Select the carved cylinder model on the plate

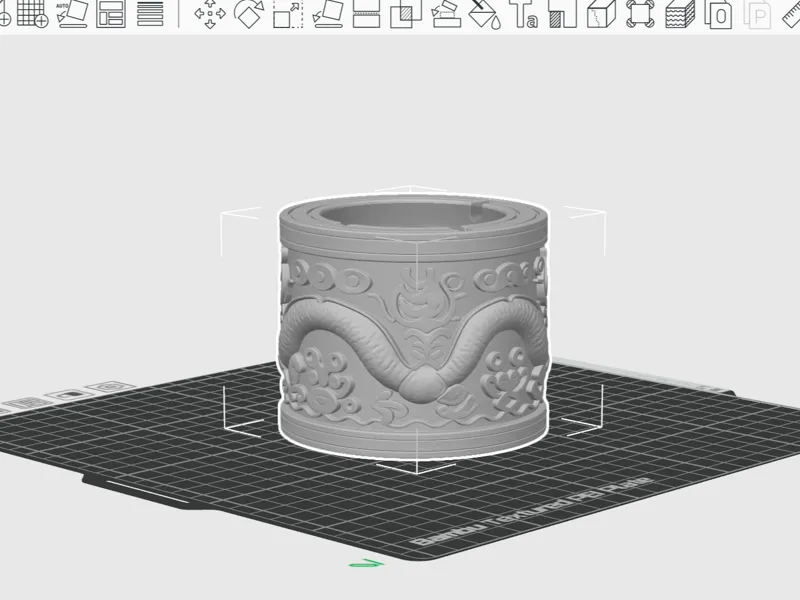[413, 327]
